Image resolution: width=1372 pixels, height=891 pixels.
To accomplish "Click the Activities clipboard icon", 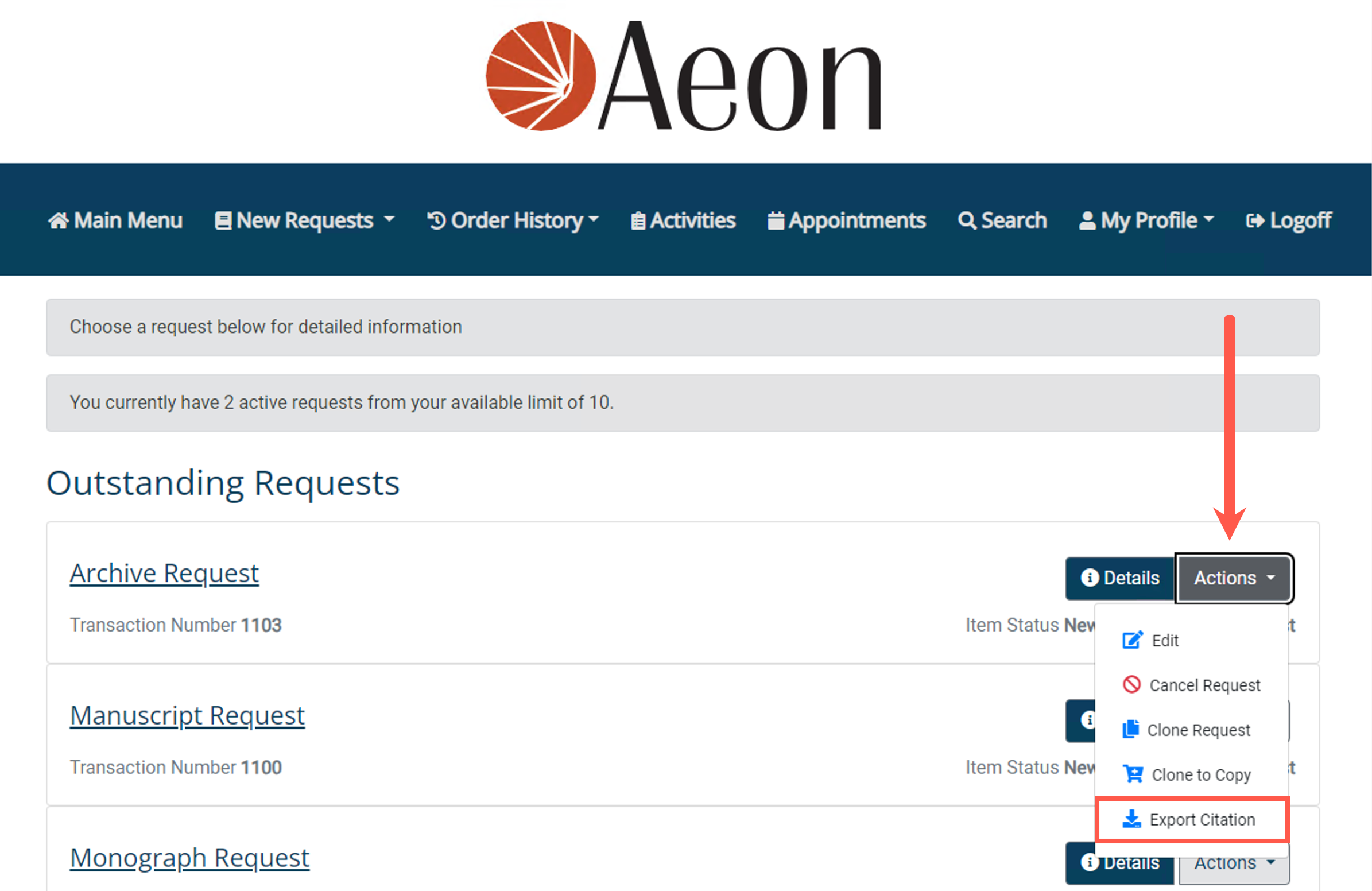I will pyautogui.click(x=638, y=220).
